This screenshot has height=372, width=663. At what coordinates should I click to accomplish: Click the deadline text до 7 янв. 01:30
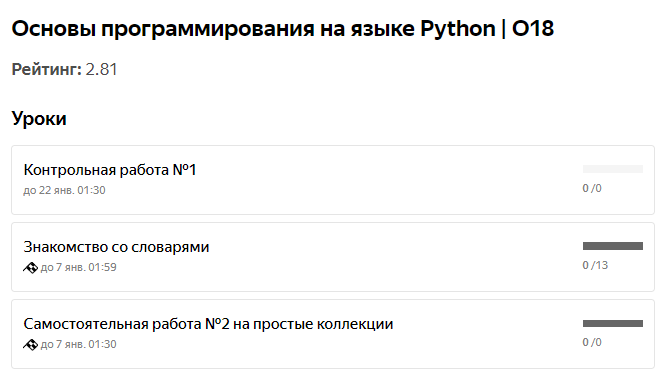79,345
